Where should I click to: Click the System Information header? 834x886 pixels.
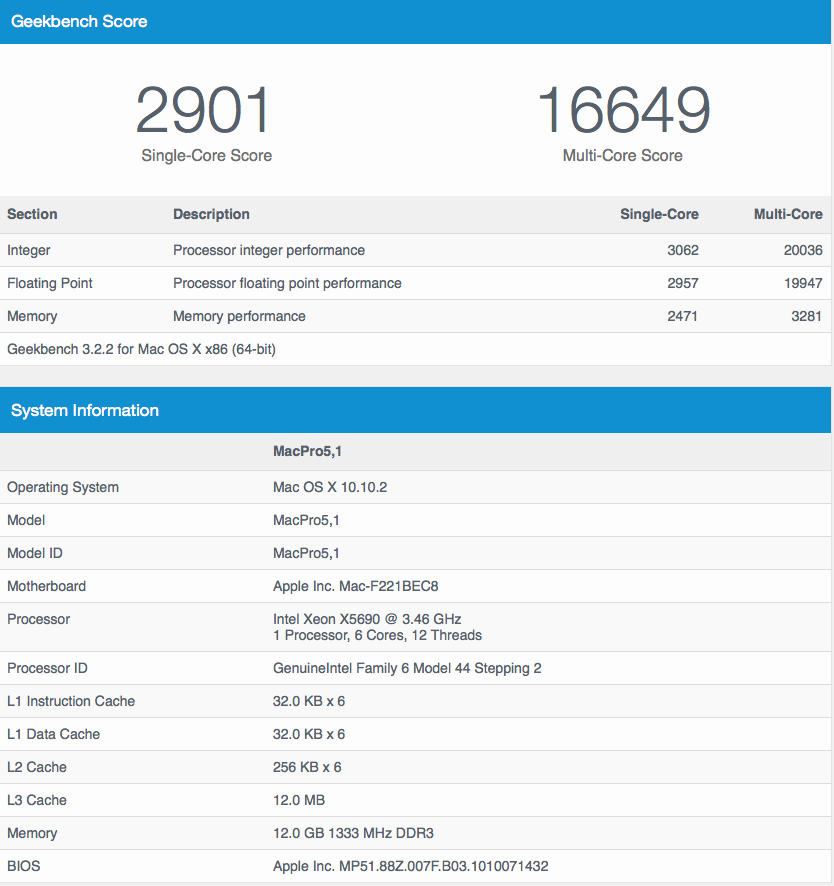85,410
